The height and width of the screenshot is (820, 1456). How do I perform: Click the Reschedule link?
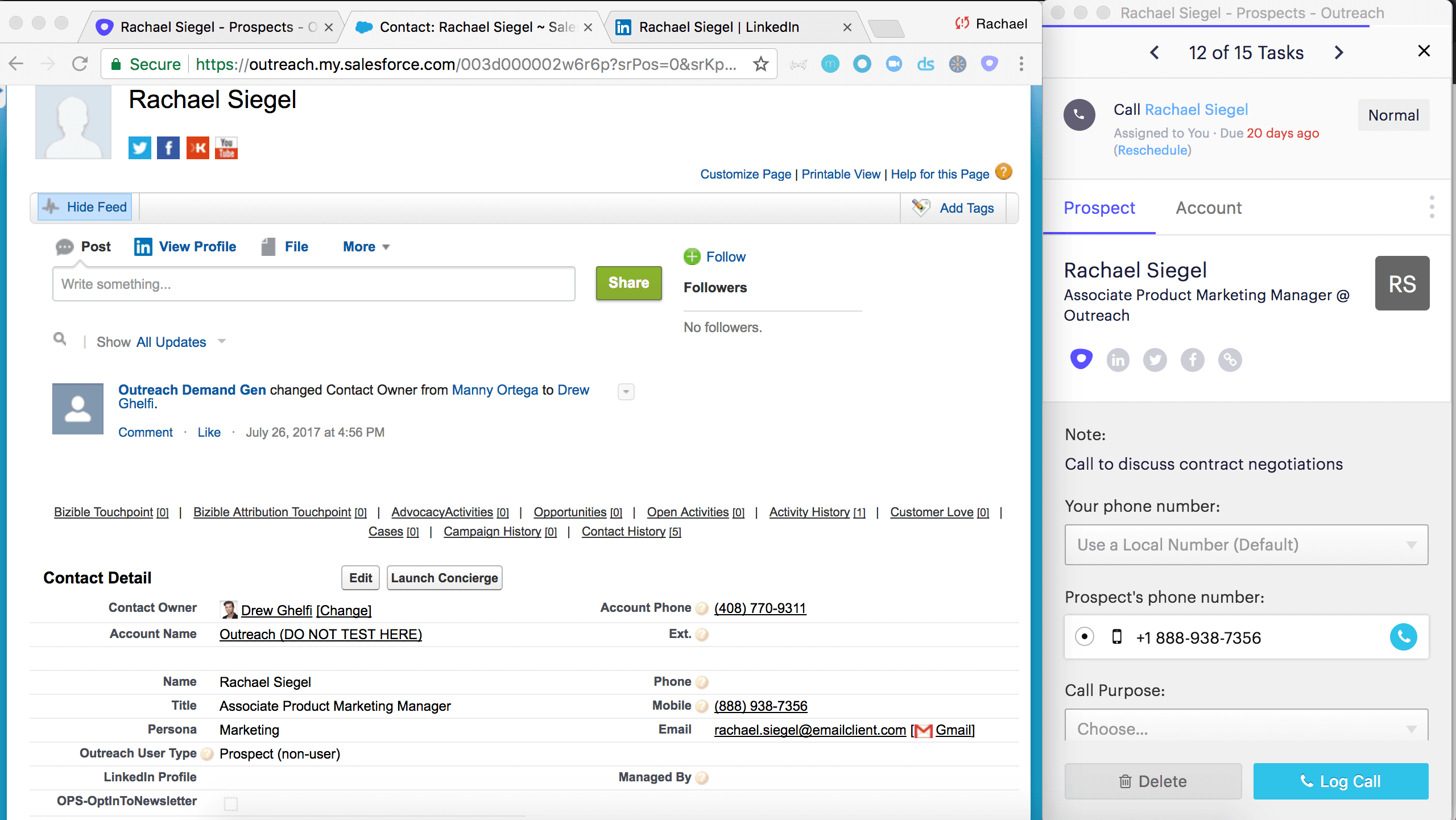(1152, 150)
